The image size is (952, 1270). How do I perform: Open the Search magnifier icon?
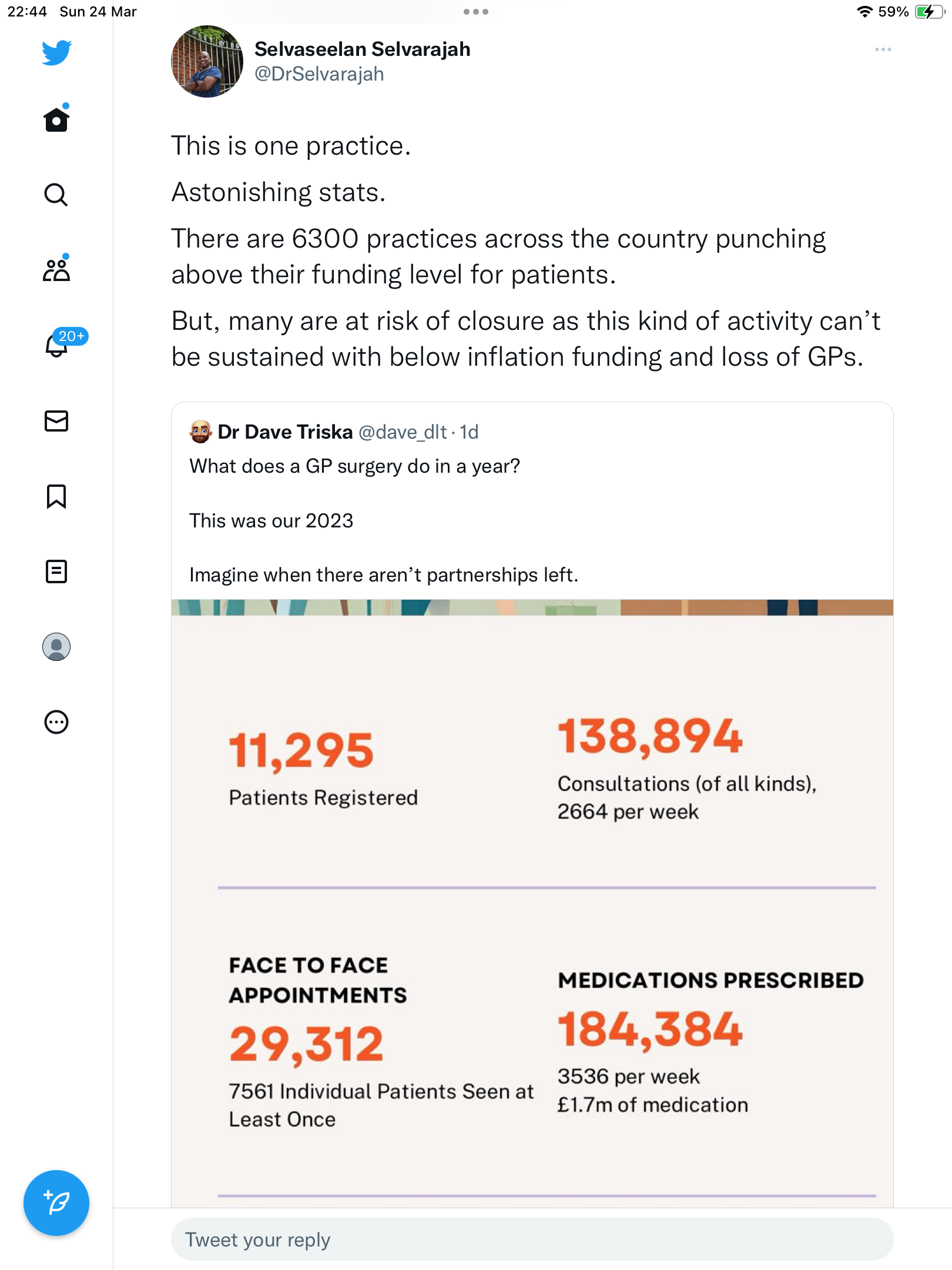[x=56, y=195]
